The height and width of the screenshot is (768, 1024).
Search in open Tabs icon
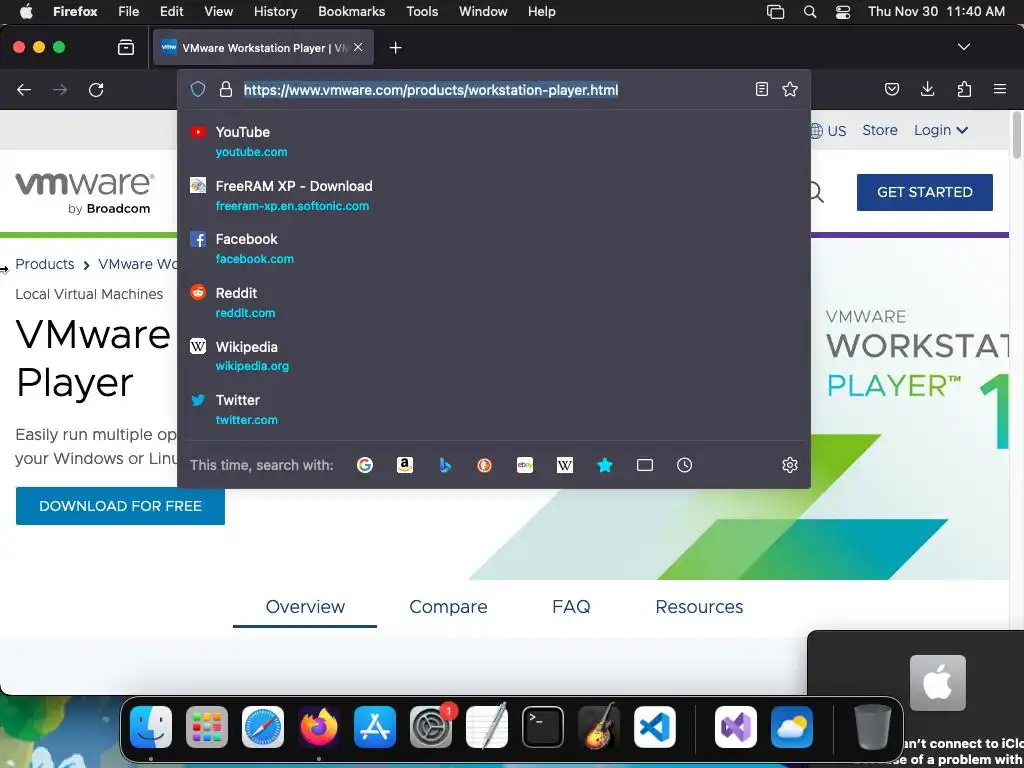tap(645, 465)
